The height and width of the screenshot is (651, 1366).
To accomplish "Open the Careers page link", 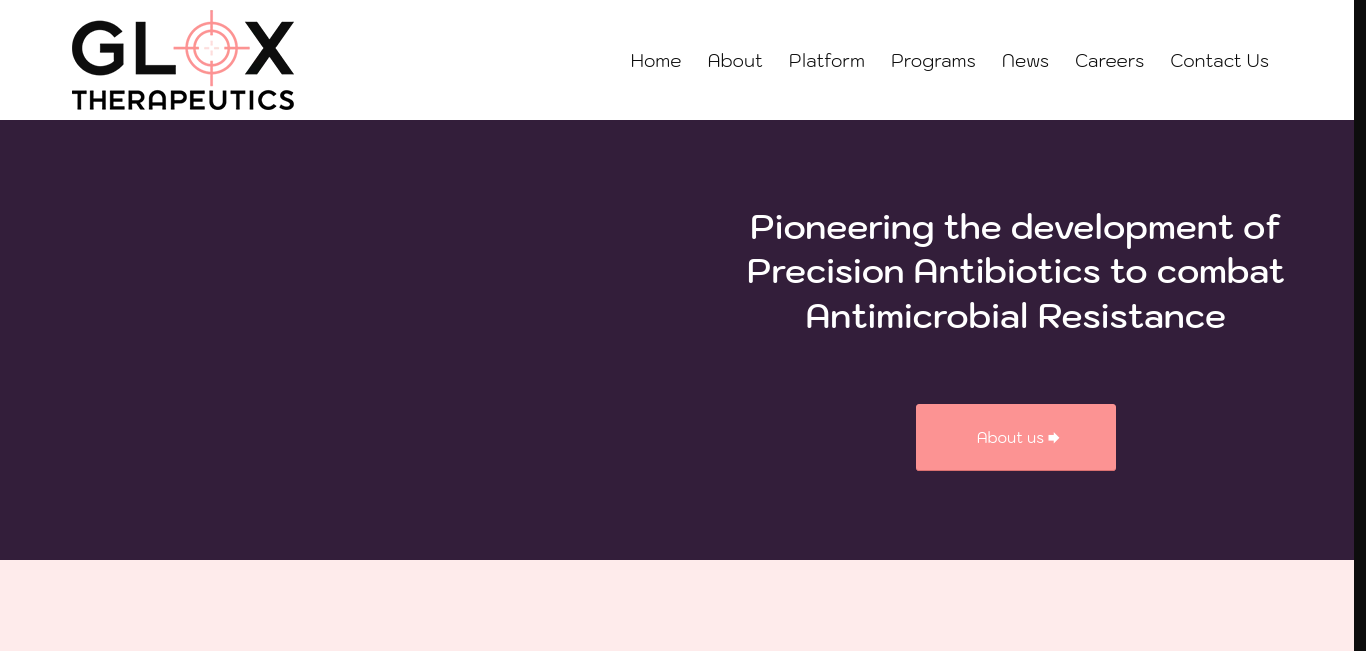I will [x=1109, y=61].
